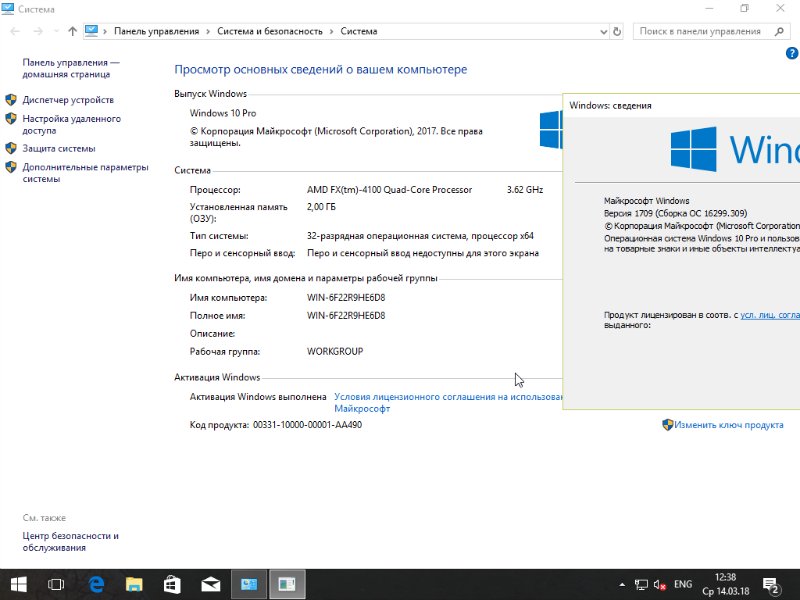Open the Action Center notifications

click(x=770, y=585)
